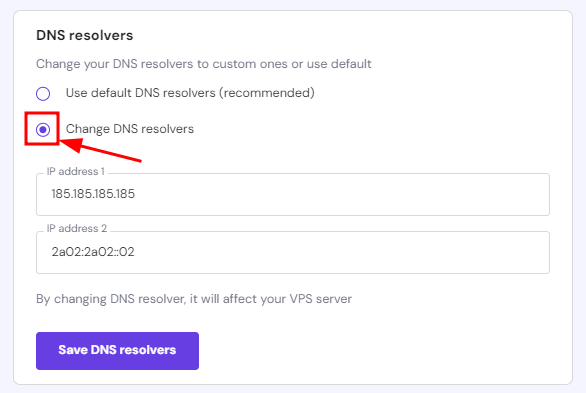The image size is (586, 393).
Task: Click the 'Use default DNS resolvers (recommended)' label
Action: (x=190, y=93)
